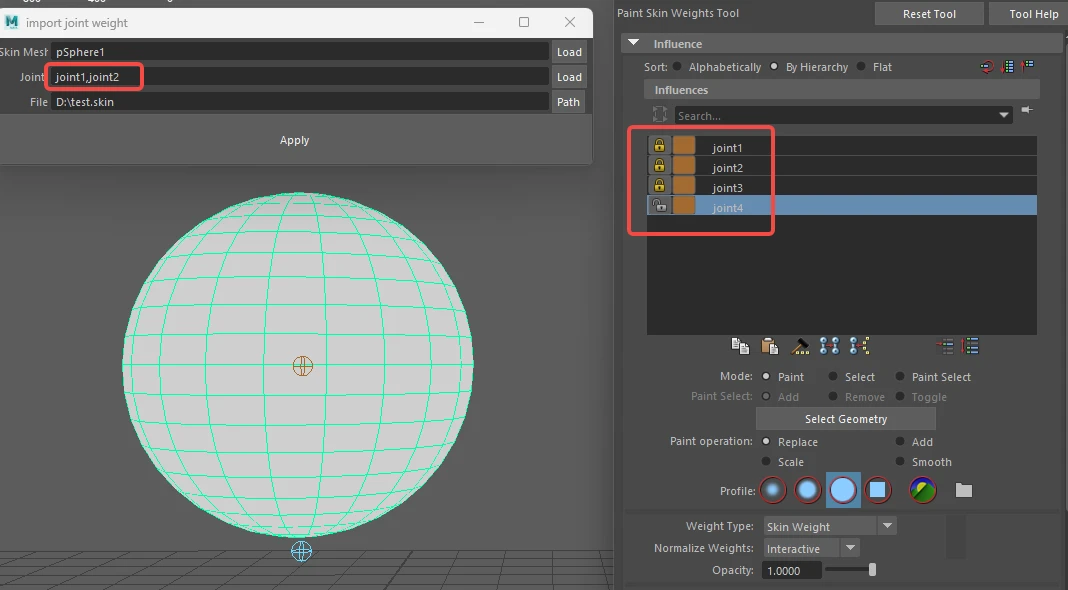Viewport: 1068px width, 590px height.
Task: Click the Copy weights icon below influences list
Action: pyautogui.click(x=740, y=346)
